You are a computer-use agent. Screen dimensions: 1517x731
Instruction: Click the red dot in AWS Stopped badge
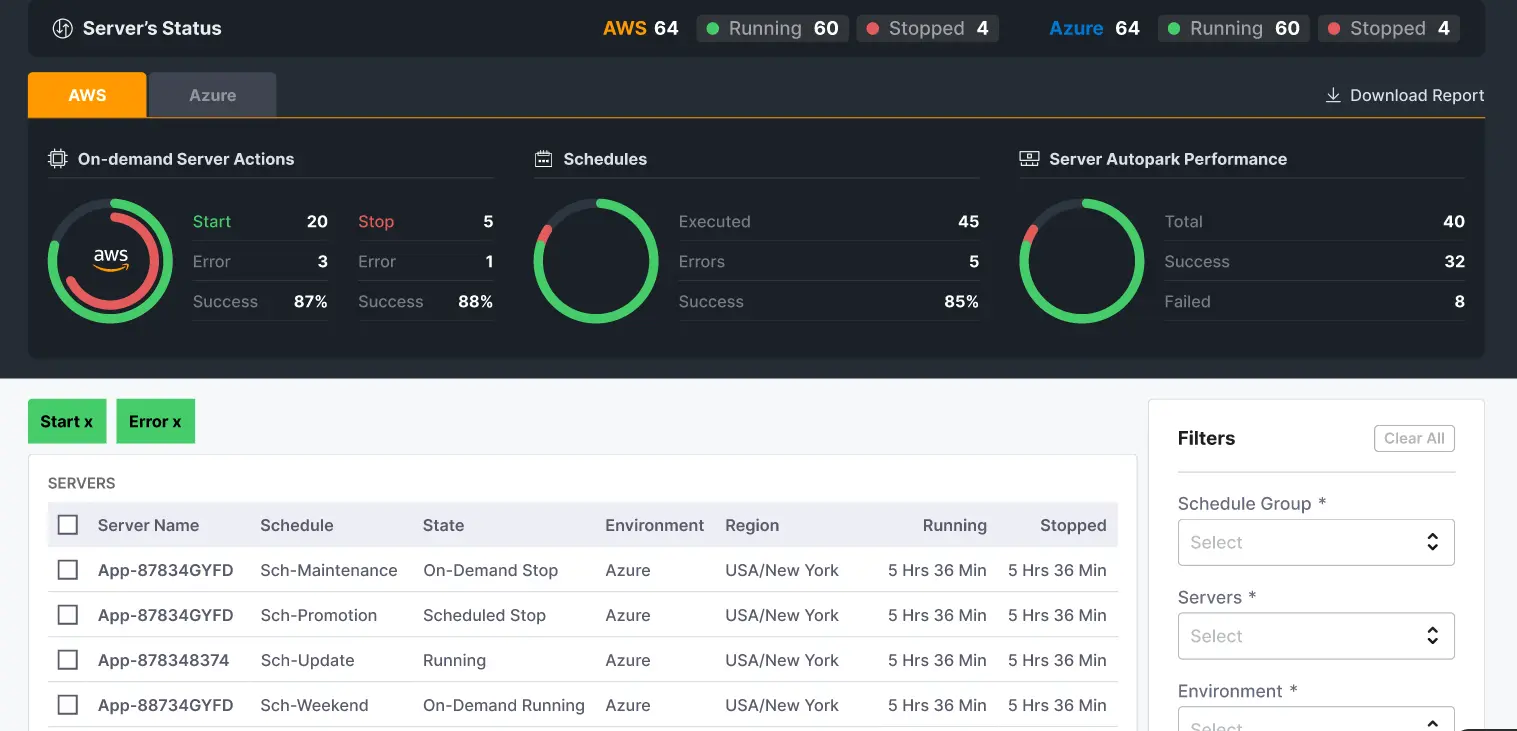point(873,29)
